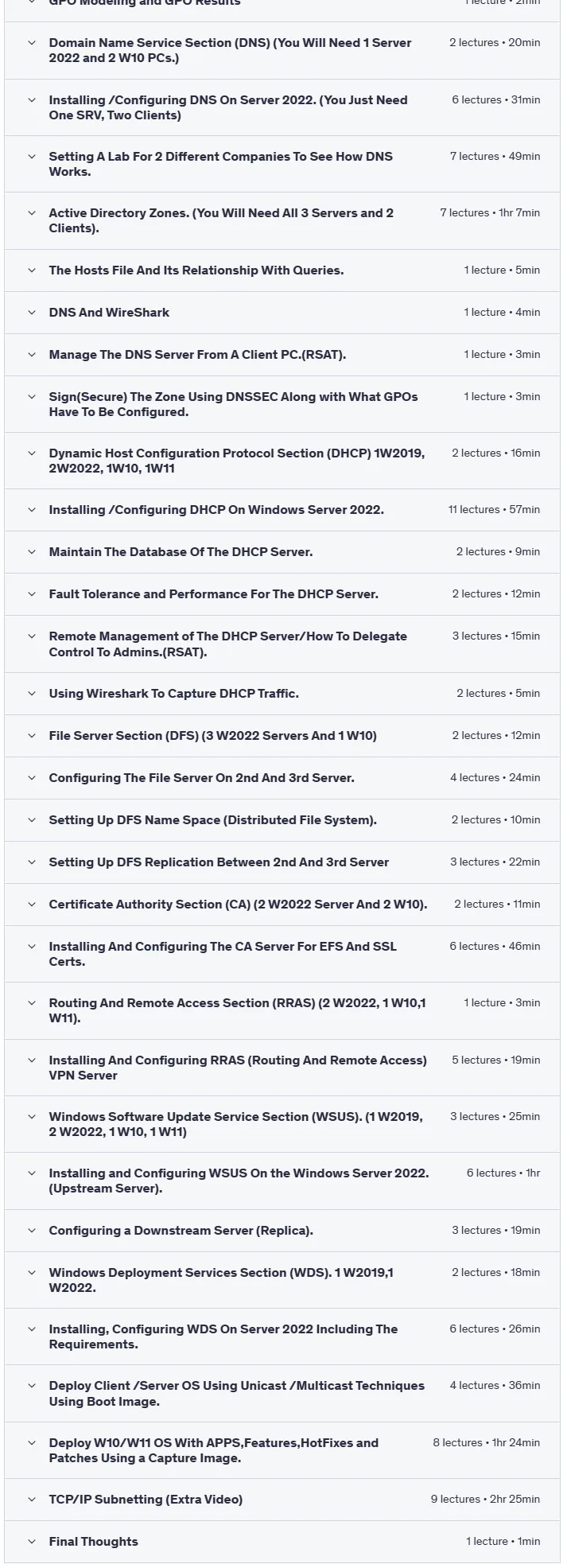This screenshot has width=567, height=1568.
Task: Open Configuring The File Server On 2nd row
Action: click(282, 778)
